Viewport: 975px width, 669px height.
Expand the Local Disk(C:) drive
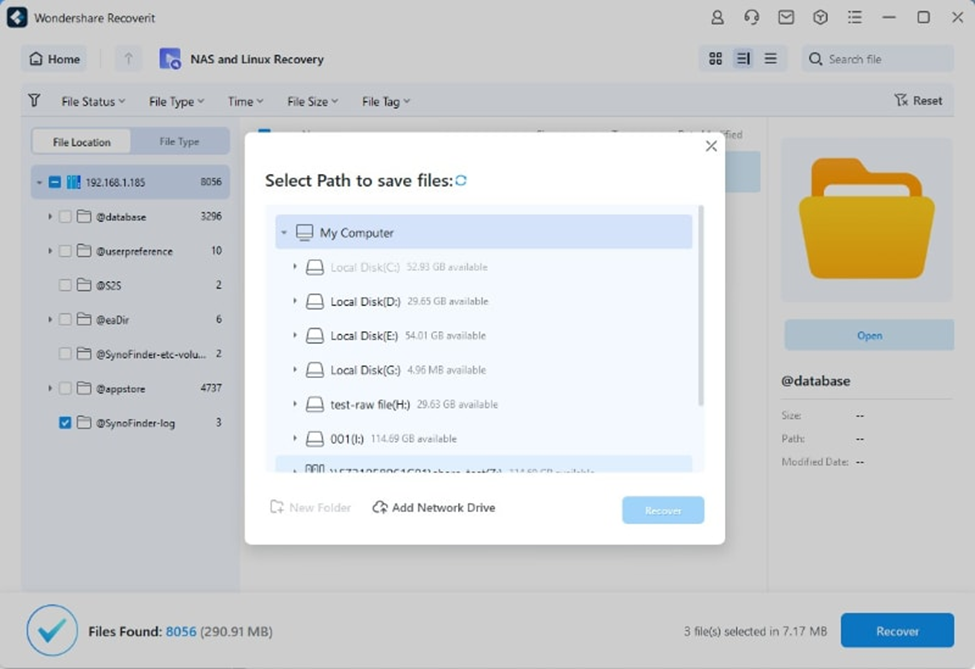(294, 267)
